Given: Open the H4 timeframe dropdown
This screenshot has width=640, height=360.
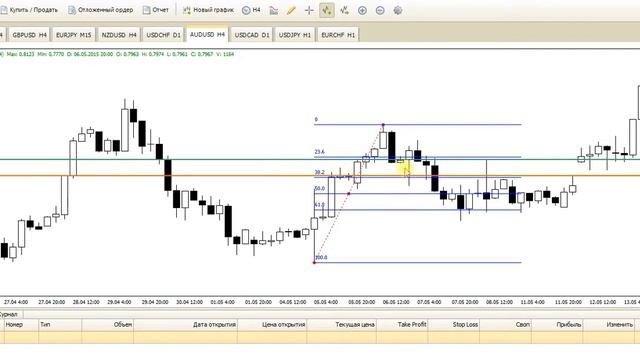Looking at the screenshot, I should click(x=251, y=10).
